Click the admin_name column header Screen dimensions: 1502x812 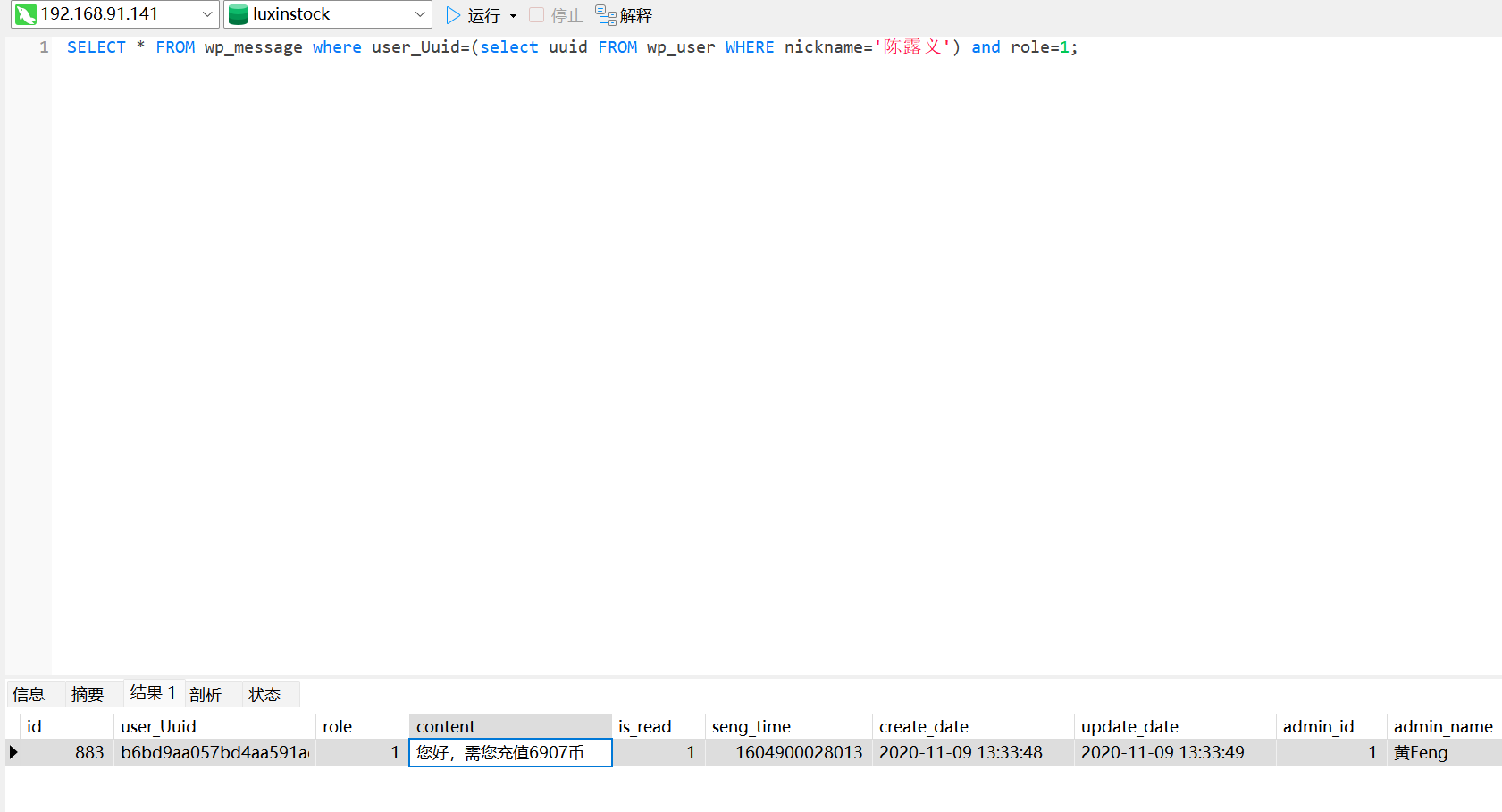pos(1443,726)
